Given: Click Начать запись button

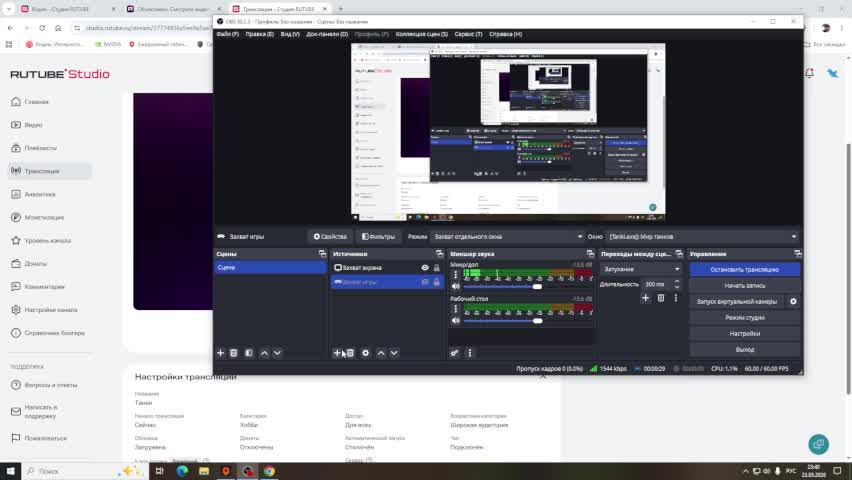Looking at the screenshot, I should pyautogui.click(x=744, y=285).
